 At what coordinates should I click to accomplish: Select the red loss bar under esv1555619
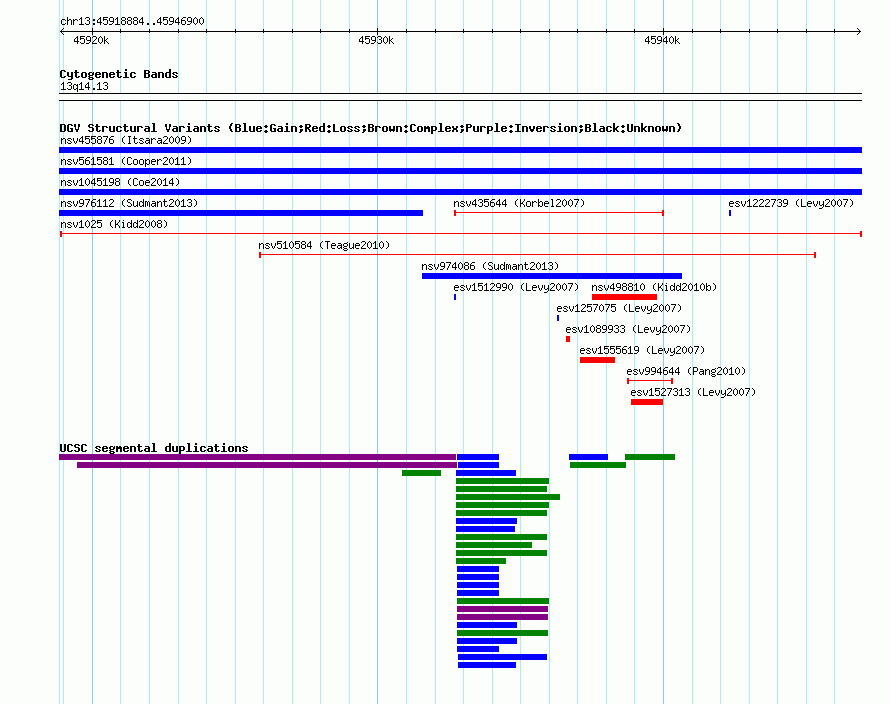coord(597,360)
